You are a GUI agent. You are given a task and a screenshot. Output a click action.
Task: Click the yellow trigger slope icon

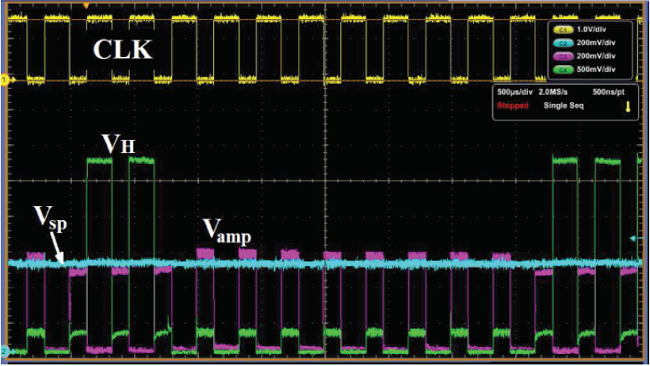coord(628,107)
